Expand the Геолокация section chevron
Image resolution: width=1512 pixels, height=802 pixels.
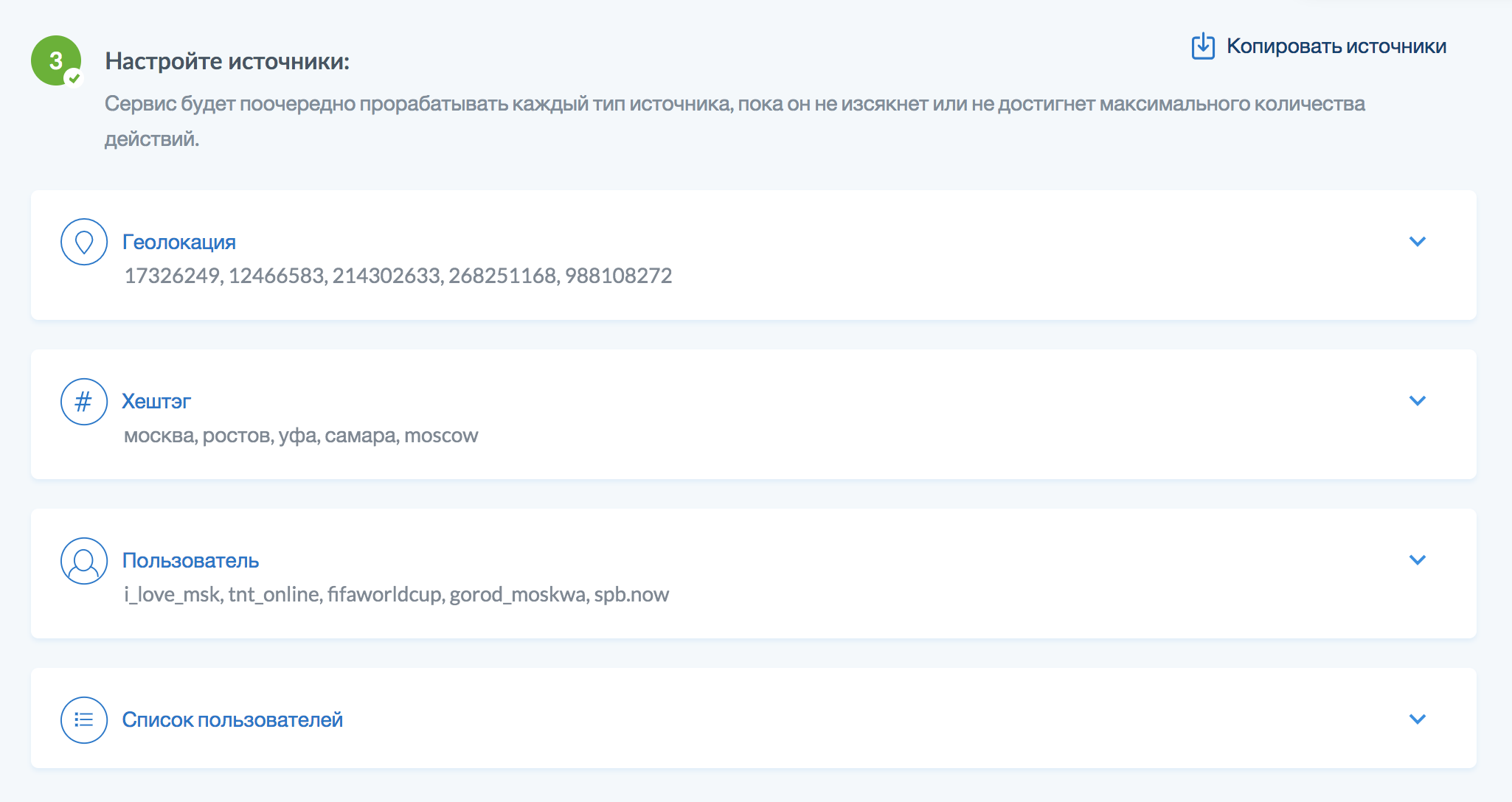point(1417,242)
